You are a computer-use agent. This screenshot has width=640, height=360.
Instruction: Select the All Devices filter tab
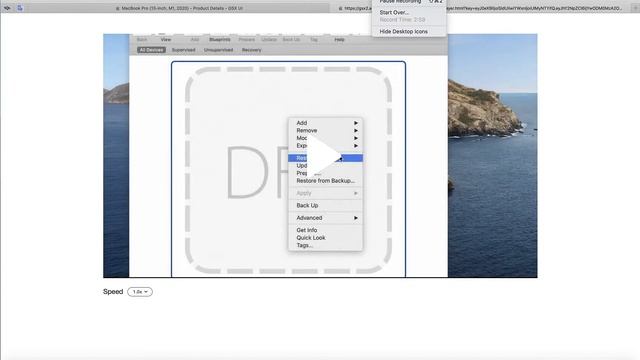(151, 50)
